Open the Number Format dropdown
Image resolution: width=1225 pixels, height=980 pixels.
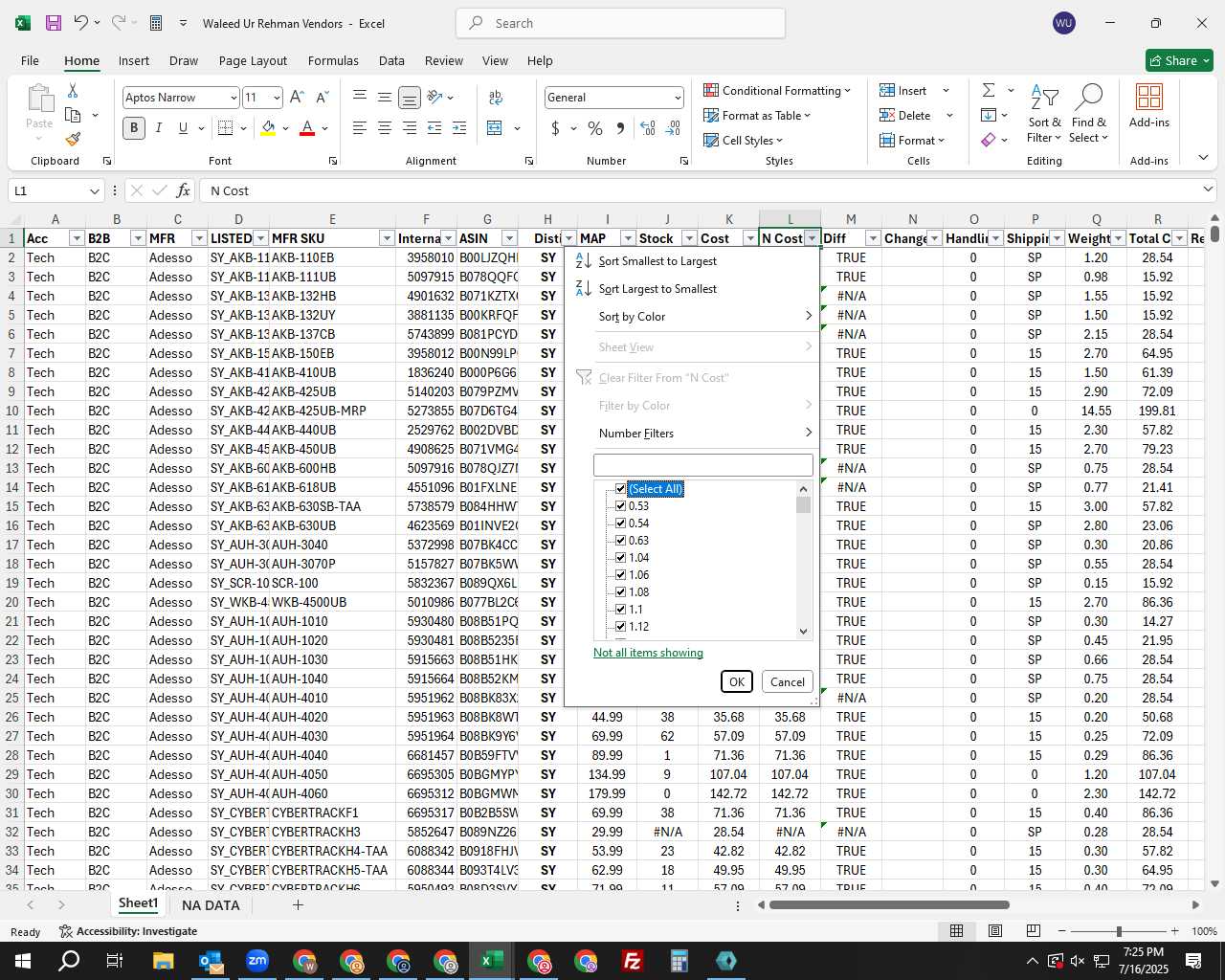point(678,98)
